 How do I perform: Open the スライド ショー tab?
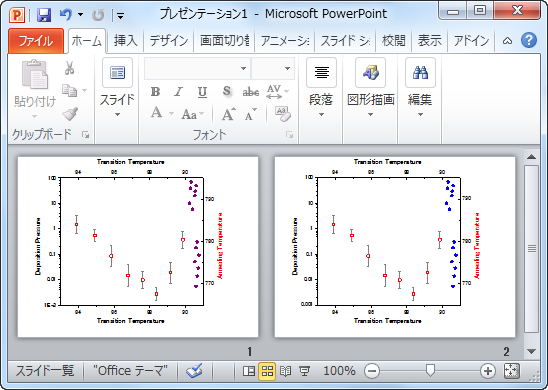345,41
